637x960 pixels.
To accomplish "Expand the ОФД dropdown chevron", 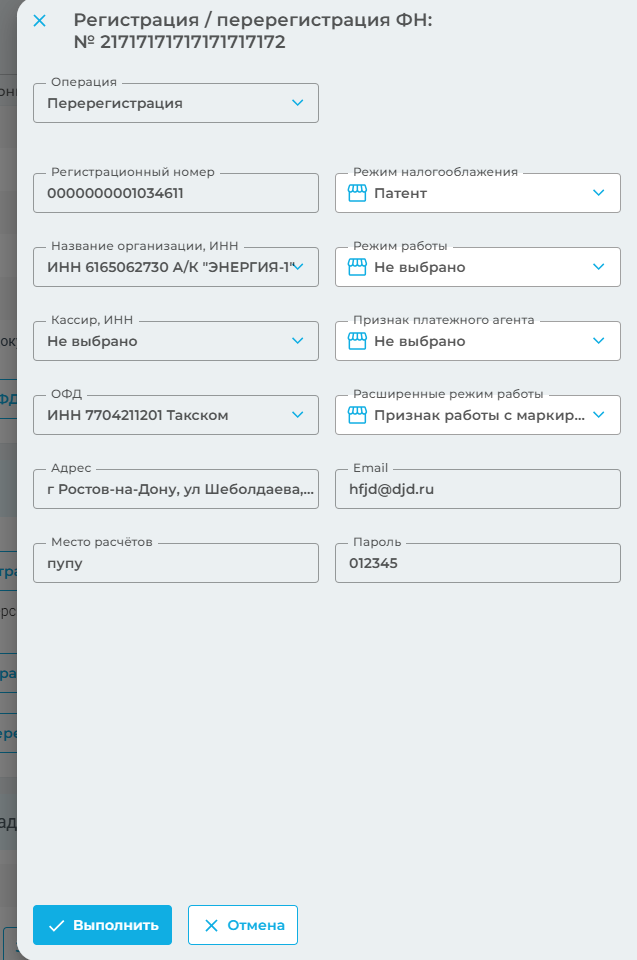I will tap(297, 415).
